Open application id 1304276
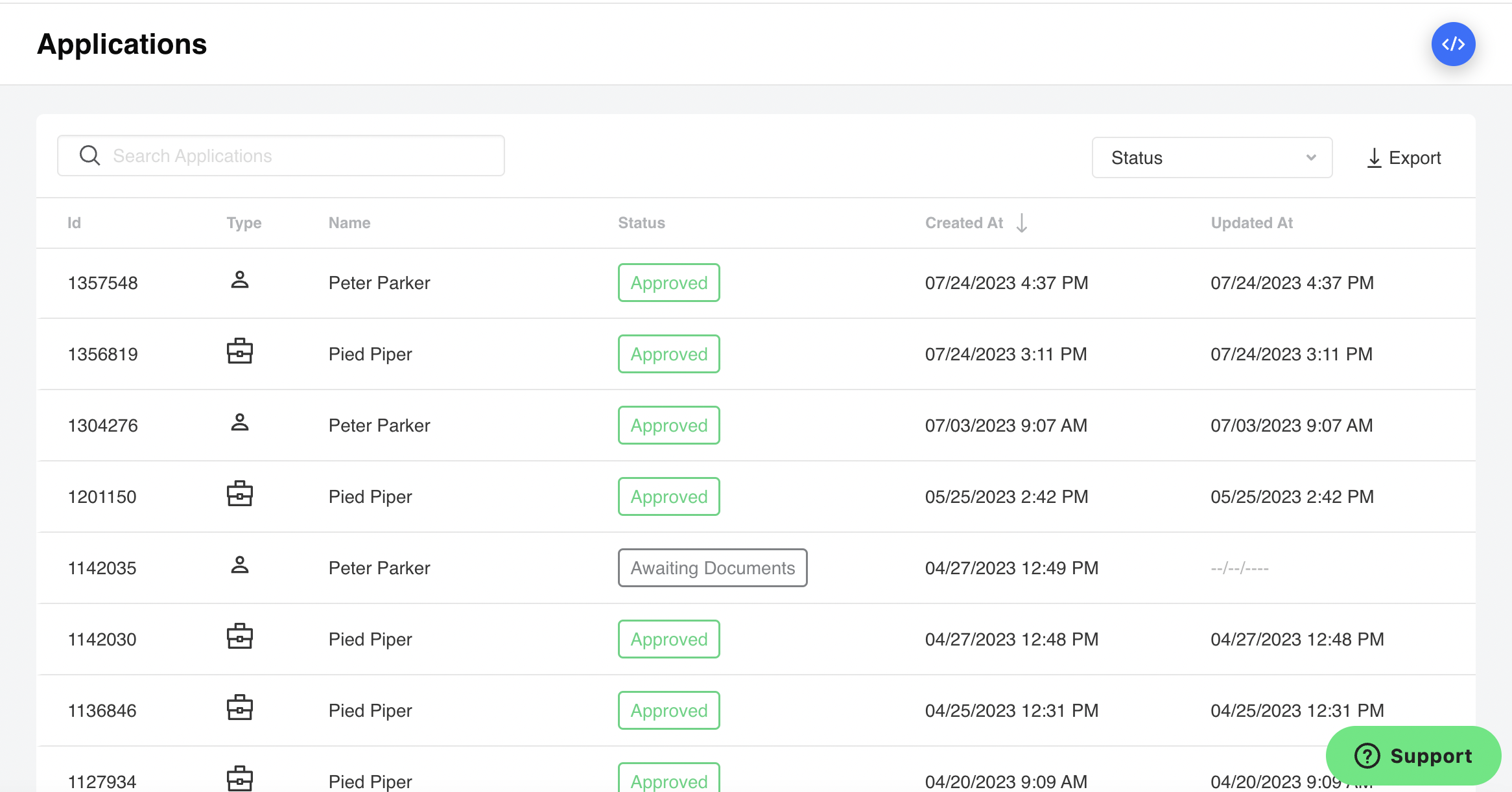Image resolution: width=1512 pixels, height=792 pixels. click(102, 426)
